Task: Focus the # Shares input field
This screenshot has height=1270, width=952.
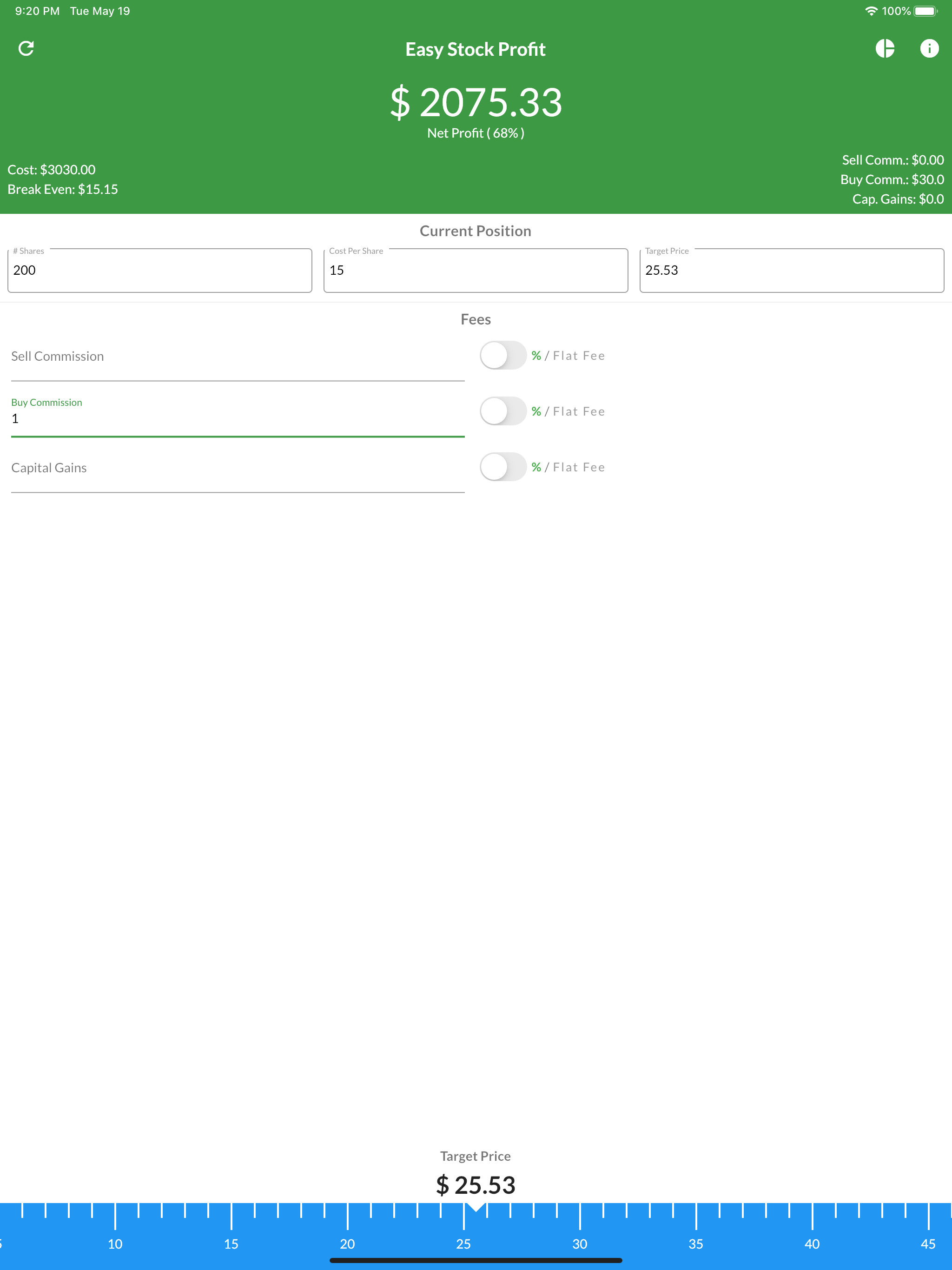Action: click(159, 271)
